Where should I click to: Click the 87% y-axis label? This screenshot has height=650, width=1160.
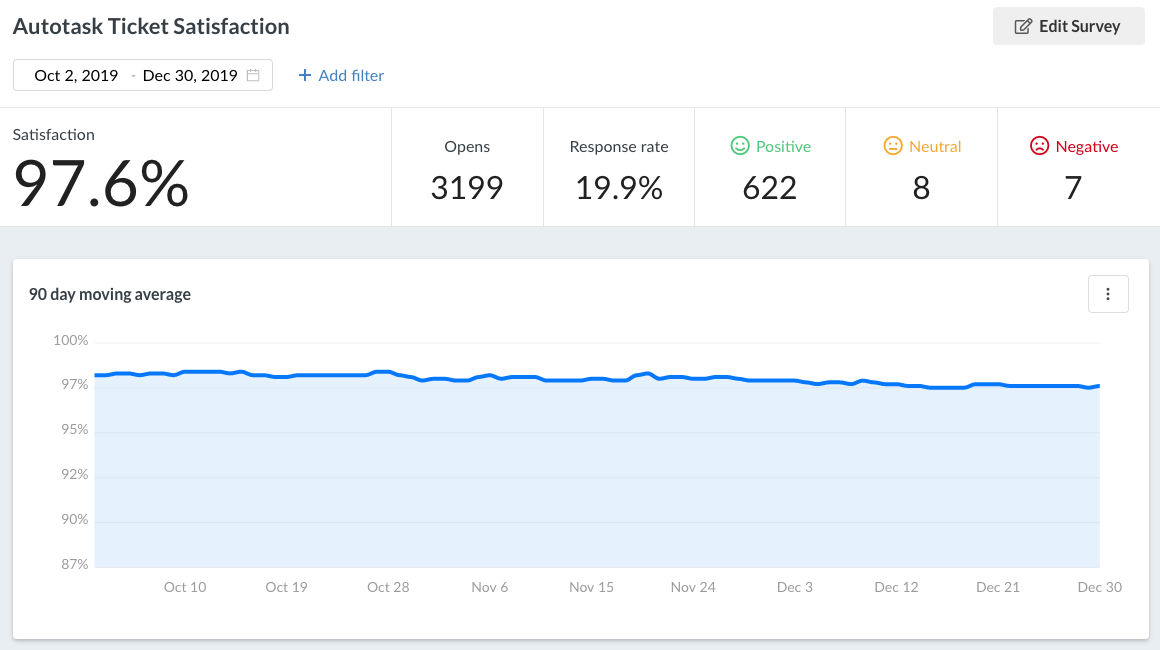coord(75,564)
